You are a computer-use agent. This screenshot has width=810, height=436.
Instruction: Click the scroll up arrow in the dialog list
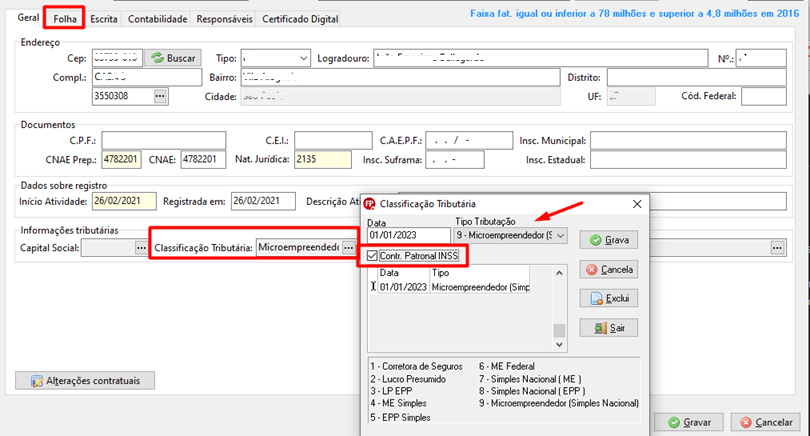coord(559,273)
